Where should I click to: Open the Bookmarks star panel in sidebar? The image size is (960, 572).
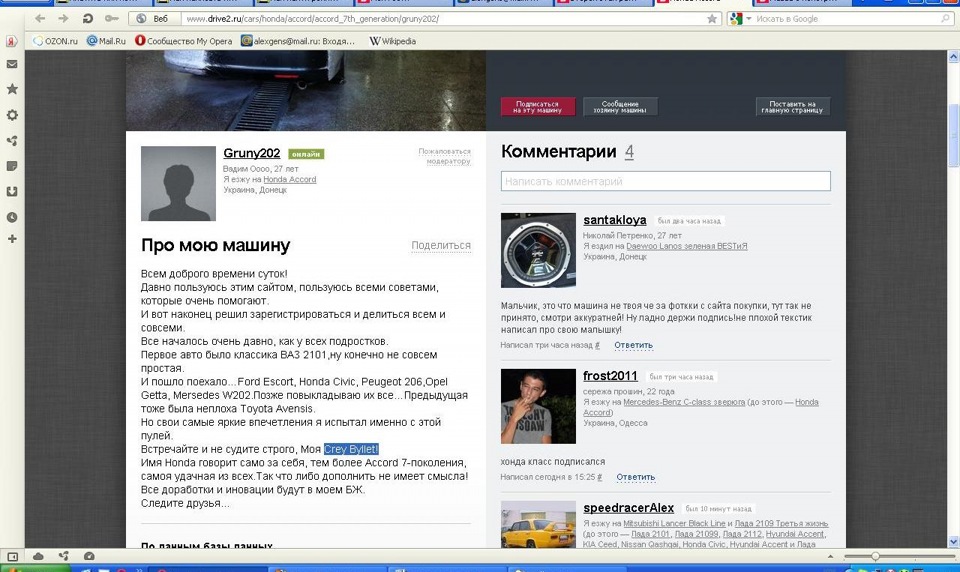click(12, 89)
